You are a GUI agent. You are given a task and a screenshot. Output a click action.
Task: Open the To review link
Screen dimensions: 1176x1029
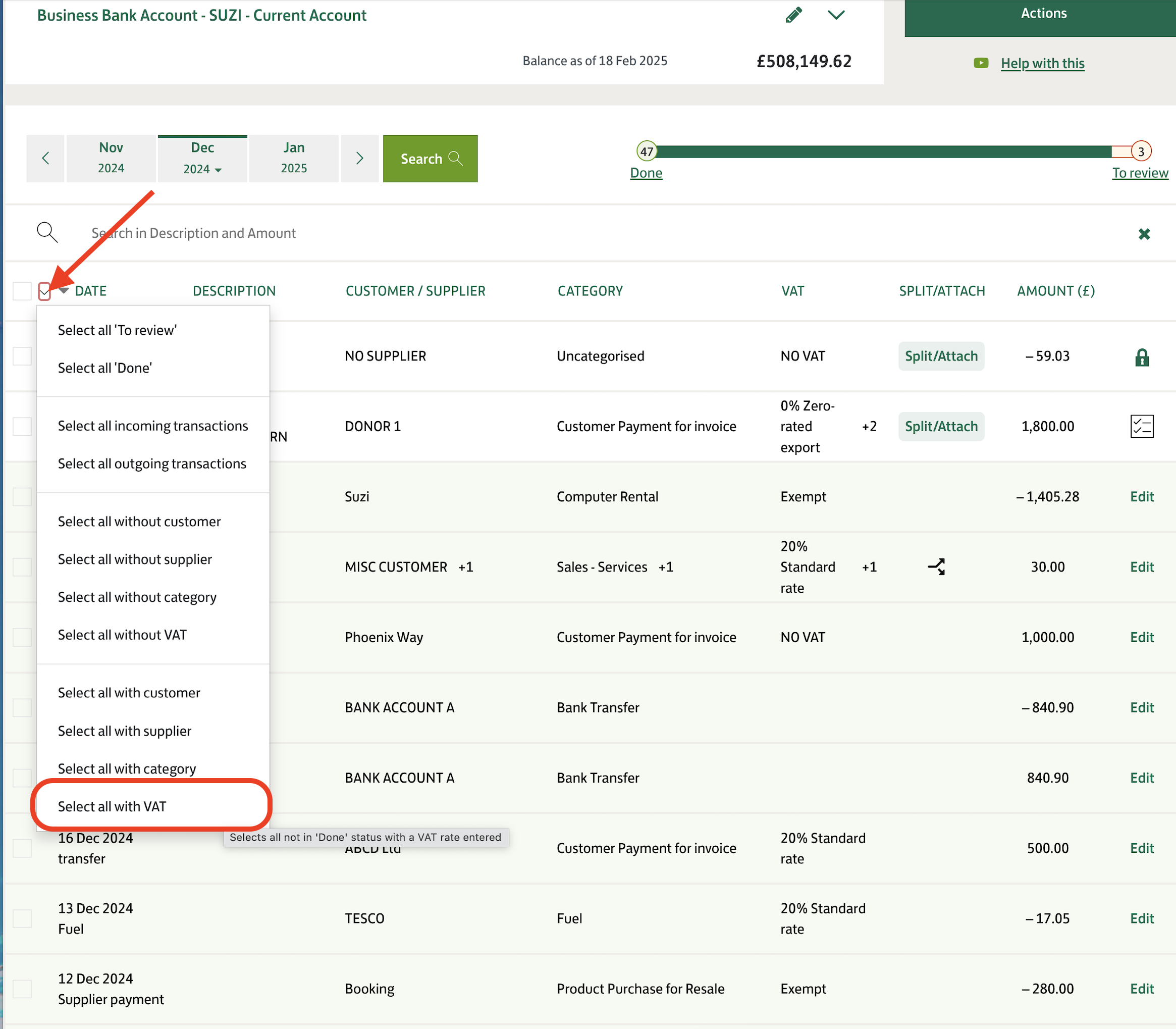point(1139,173)
